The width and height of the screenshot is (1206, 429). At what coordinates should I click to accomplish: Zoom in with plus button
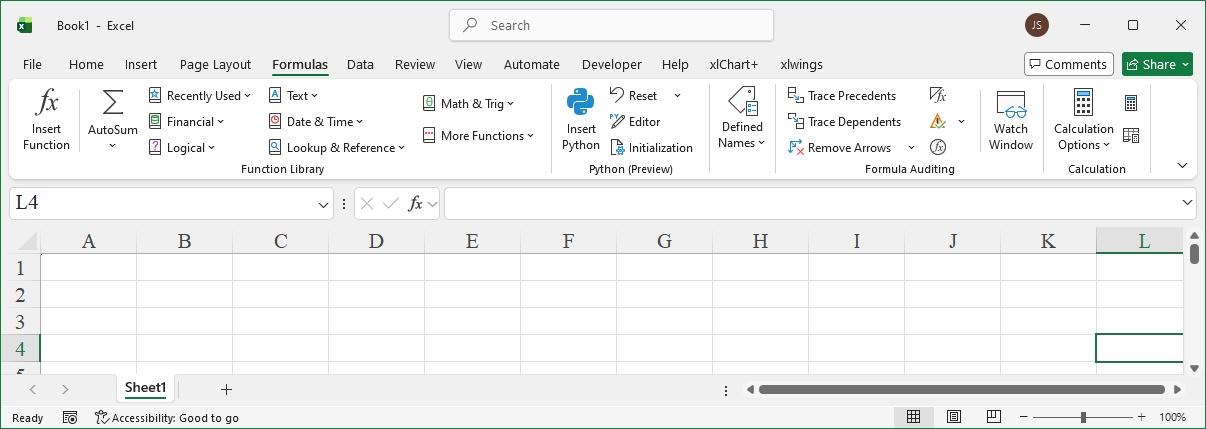point(1142,417)
